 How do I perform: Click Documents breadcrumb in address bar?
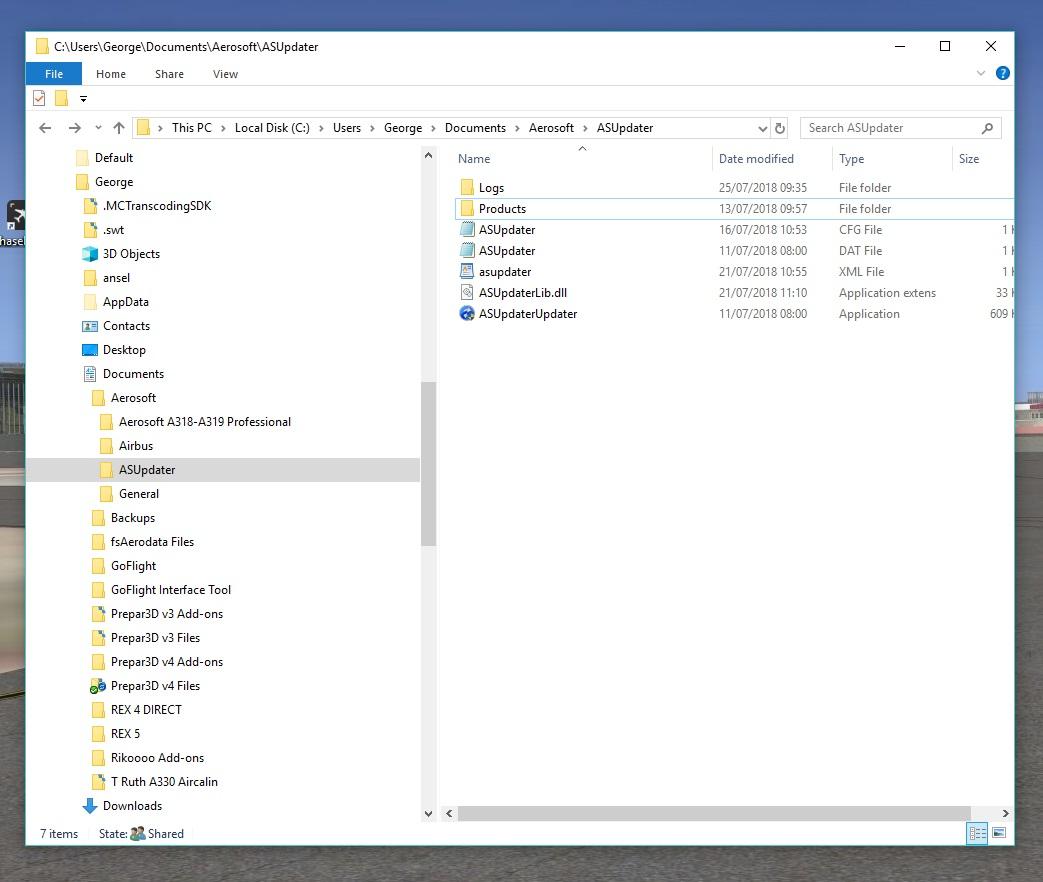pos(475,128)
